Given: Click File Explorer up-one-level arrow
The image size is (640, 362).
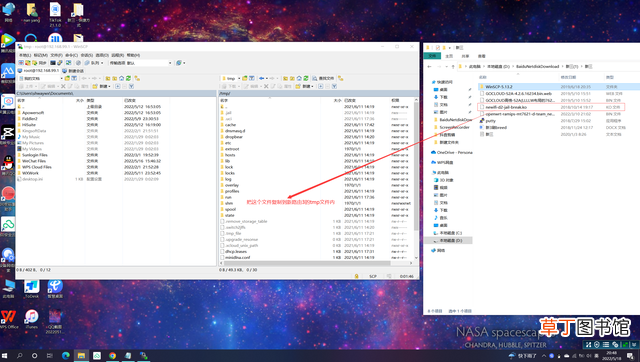Looking at the screenshot, I should (x=453, y=67).
